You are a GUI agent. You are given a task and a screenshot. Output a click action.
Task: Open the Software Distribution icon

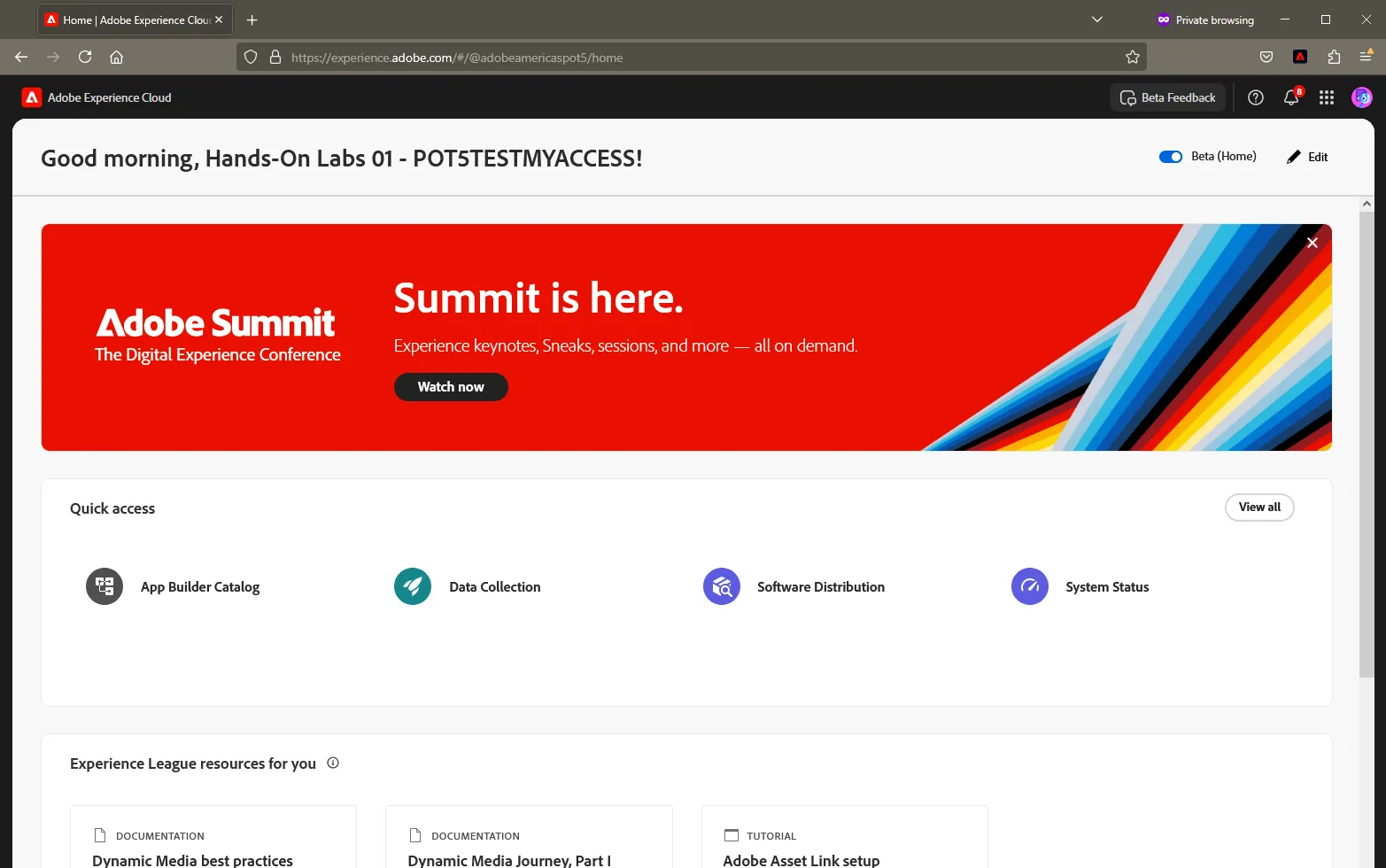722,586
